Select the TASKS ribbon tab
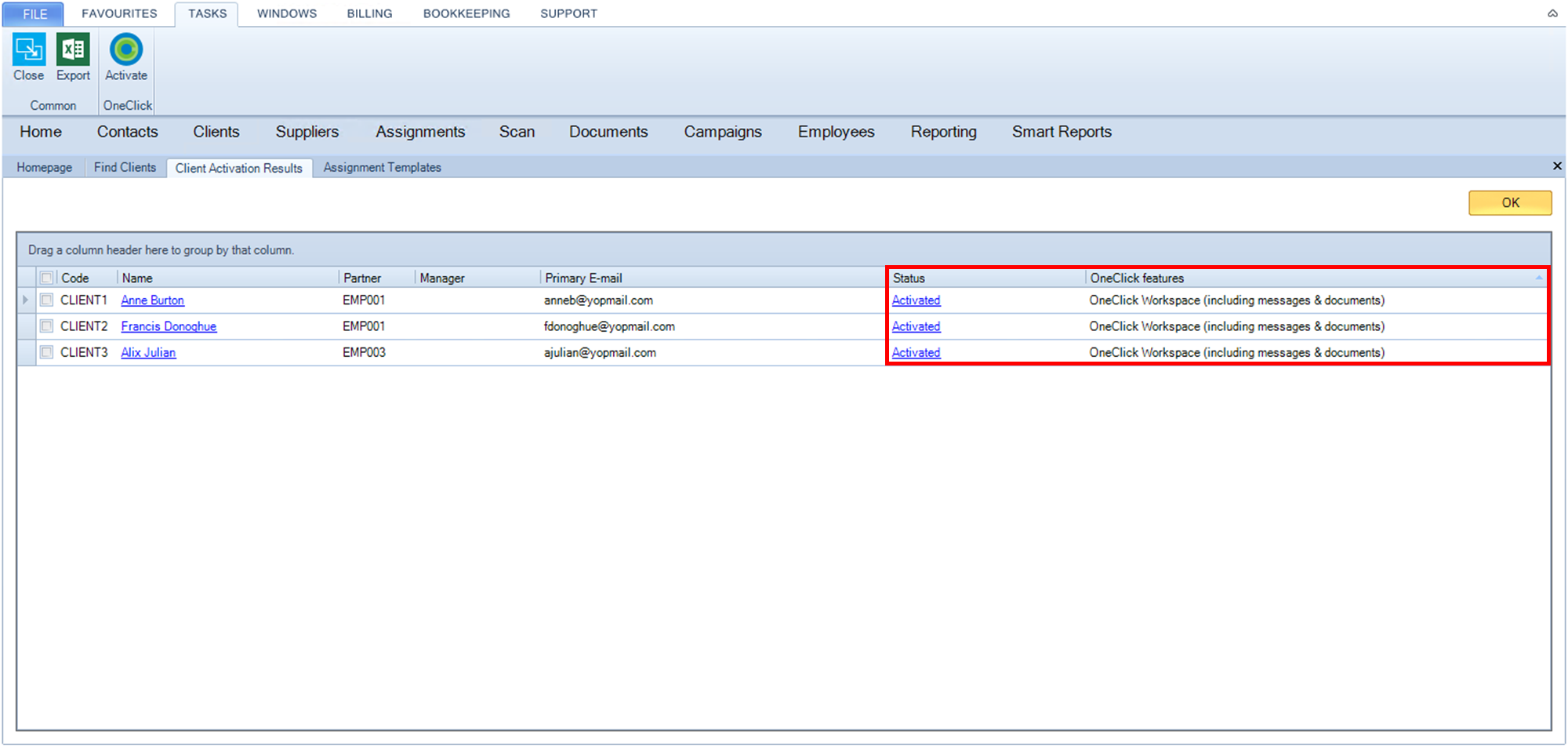This screenshot has width=1568, height=746. [x=207, y=13]
